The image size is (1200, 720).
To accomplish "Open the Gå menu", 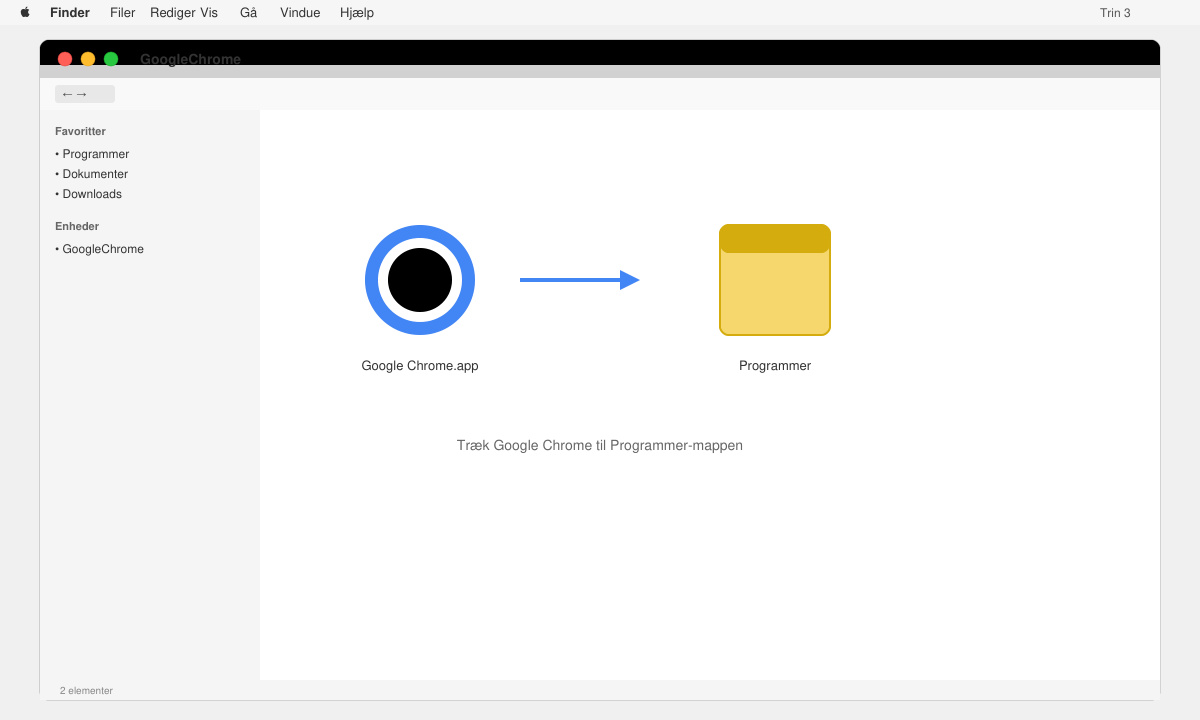I will click(249, 13).
